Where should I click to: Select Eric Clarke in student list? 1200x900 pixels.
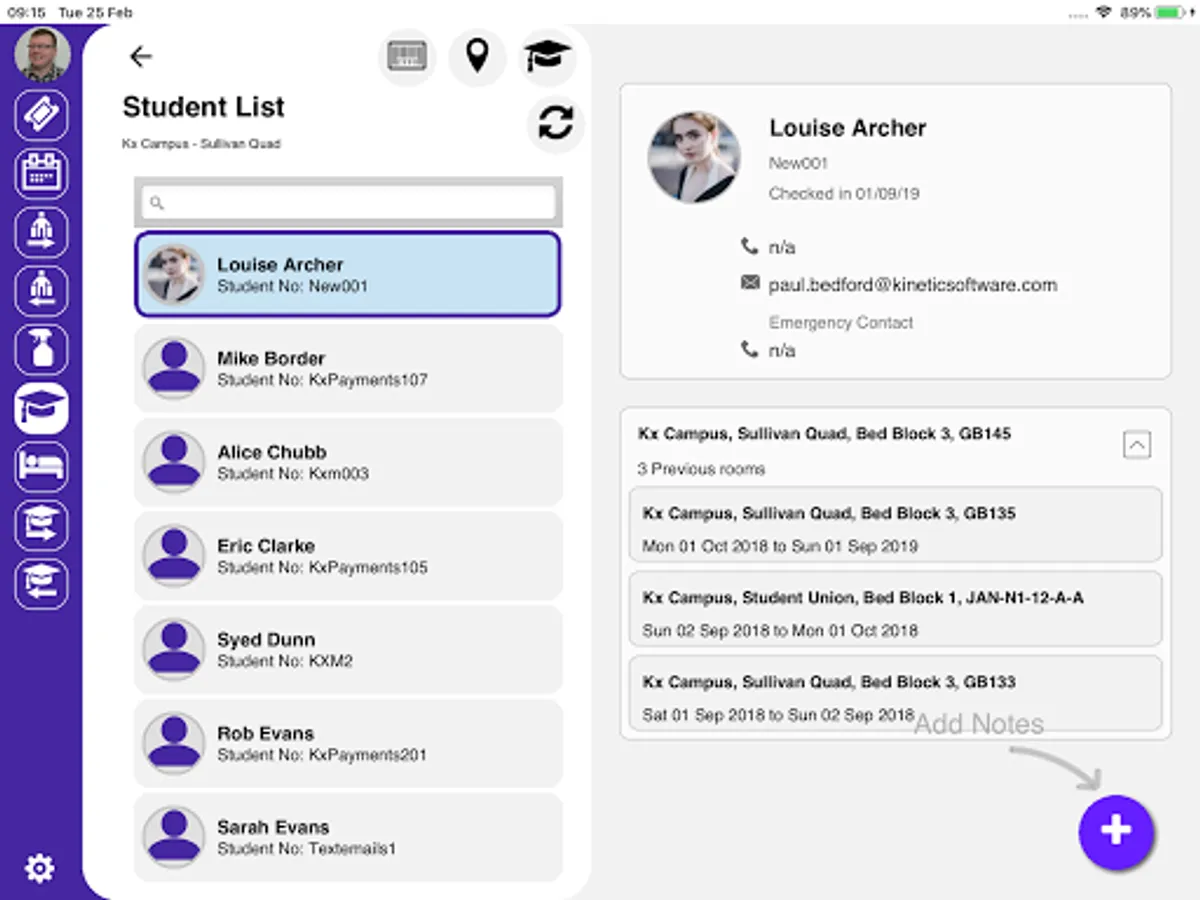coord(348,556)
